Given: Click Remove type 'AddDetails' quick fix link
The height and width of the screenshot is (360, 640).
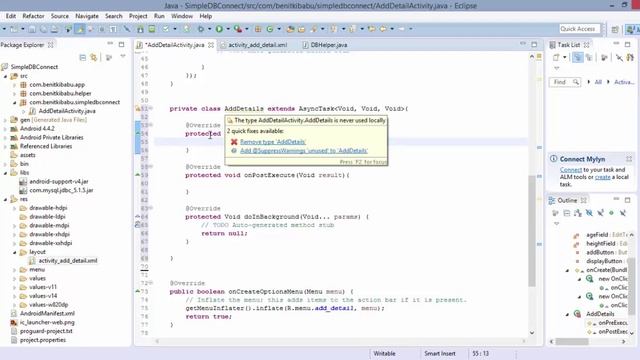Looking at the screenshot, I should click(x=273, y=142).
